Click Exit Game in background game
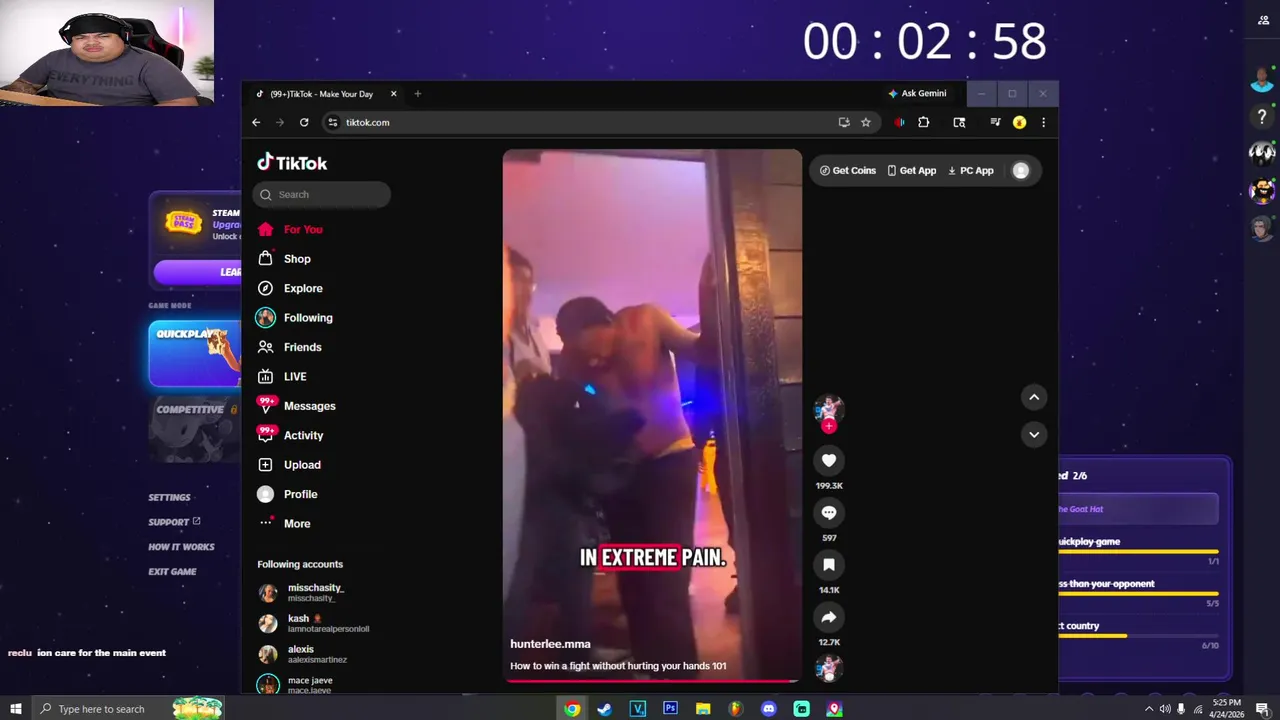 [x=172, y=572]
